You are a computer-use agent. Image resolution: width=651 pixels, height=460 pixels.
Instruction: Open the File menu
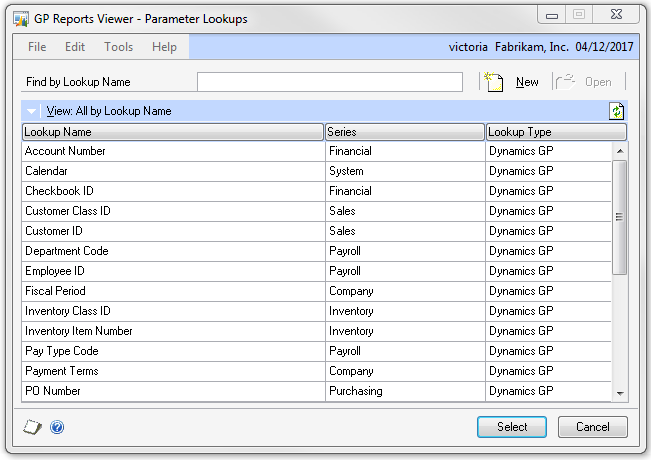[37, 47]
